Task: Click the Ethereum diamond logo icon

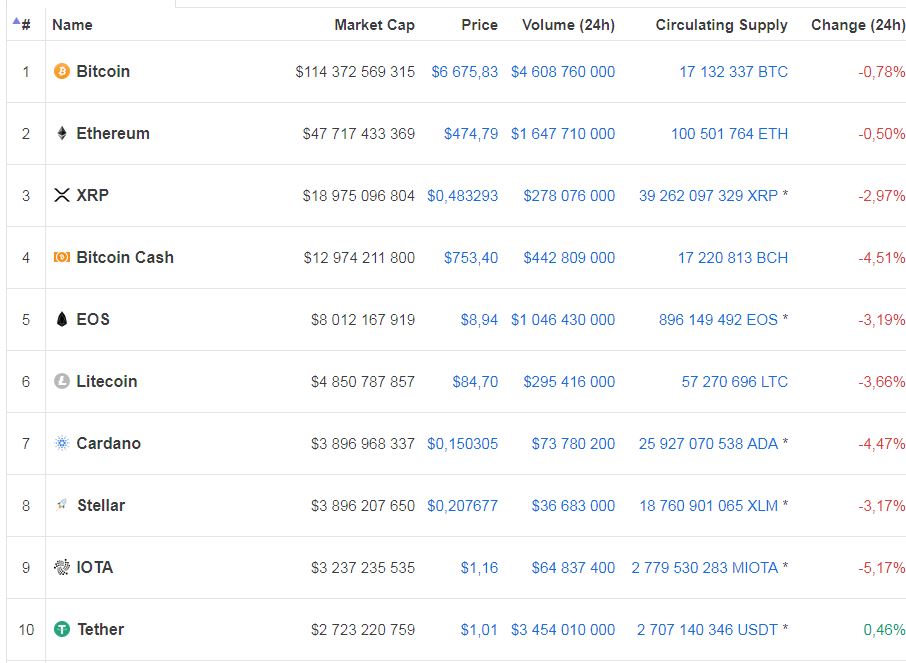Action: click(62, 134)
